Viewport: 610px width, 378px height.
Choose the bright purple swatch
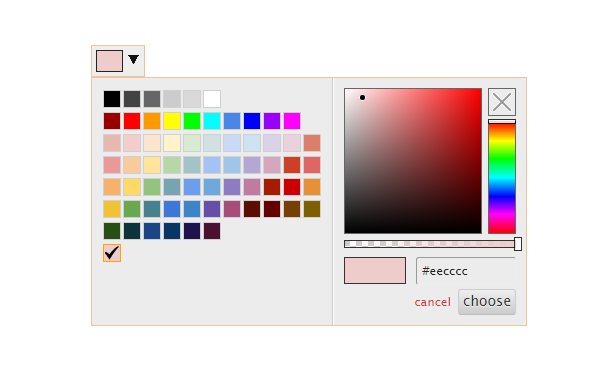(x=272, y=121)
